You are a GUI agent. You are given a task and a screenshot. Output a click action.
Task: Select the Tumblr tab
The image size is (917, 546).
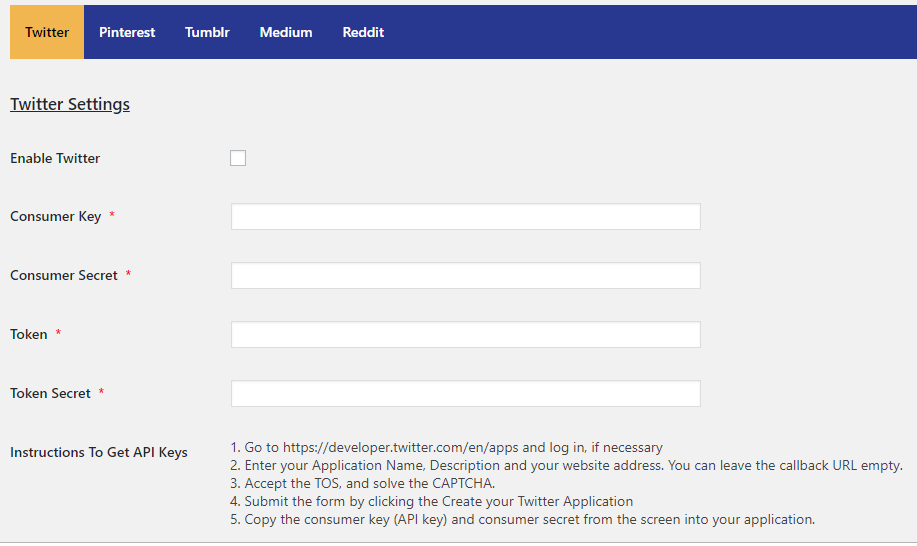207,32
